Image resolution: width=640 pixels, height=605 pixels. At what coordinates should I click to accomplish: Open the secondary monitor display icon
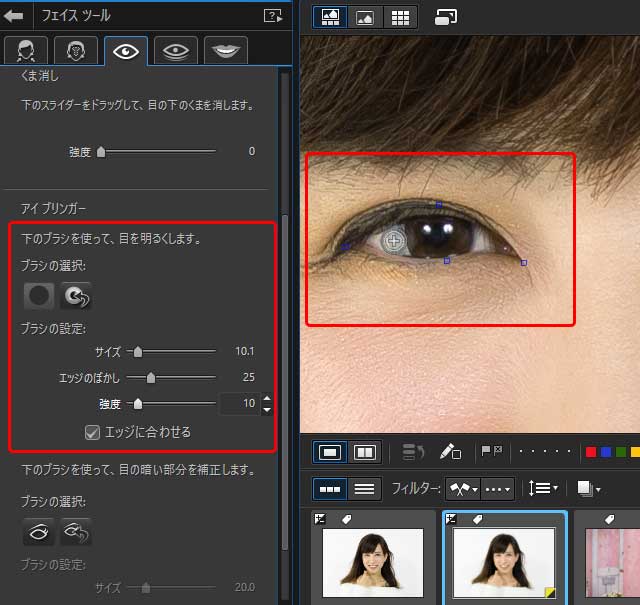coord(446,16)
